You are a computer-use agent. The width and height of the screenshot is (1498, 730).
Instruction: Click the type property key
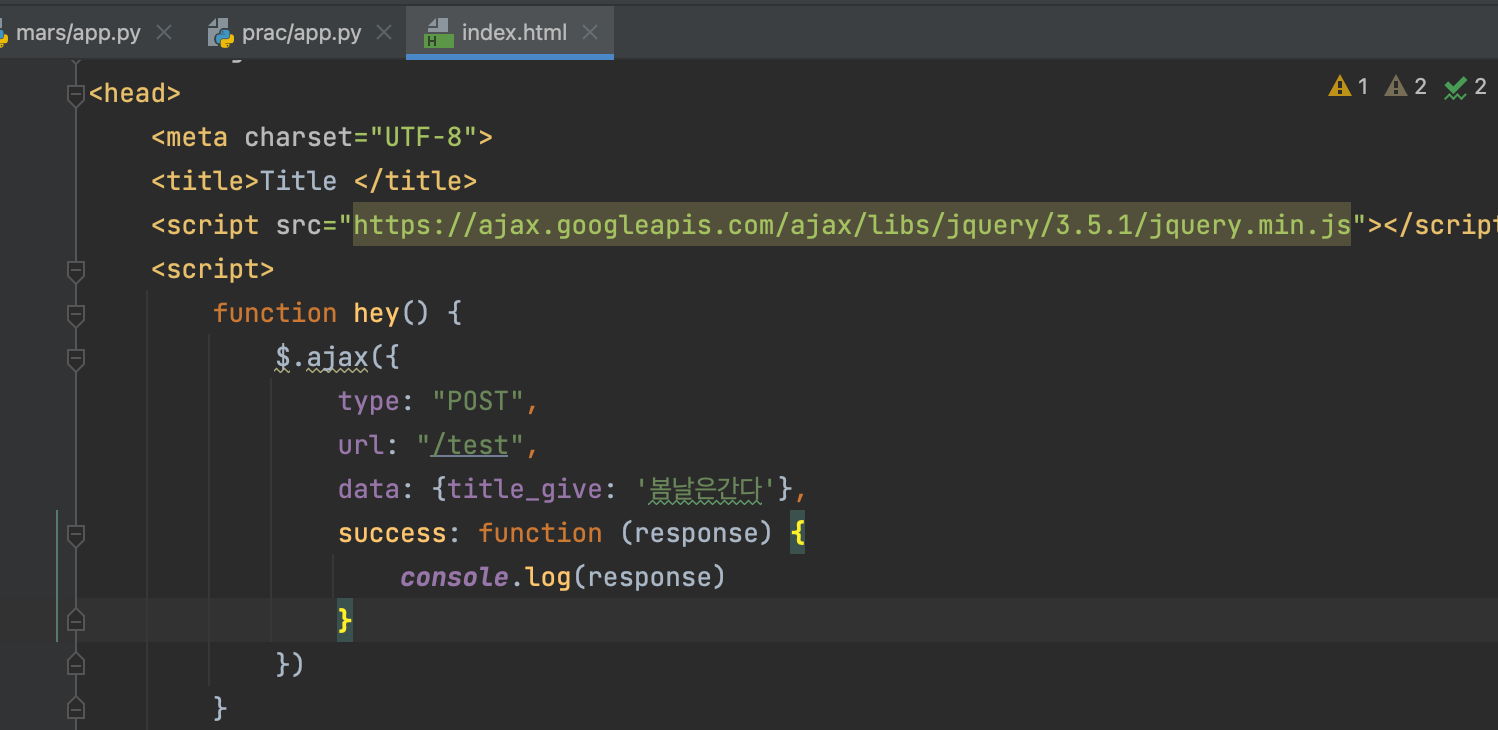[369, 402]
